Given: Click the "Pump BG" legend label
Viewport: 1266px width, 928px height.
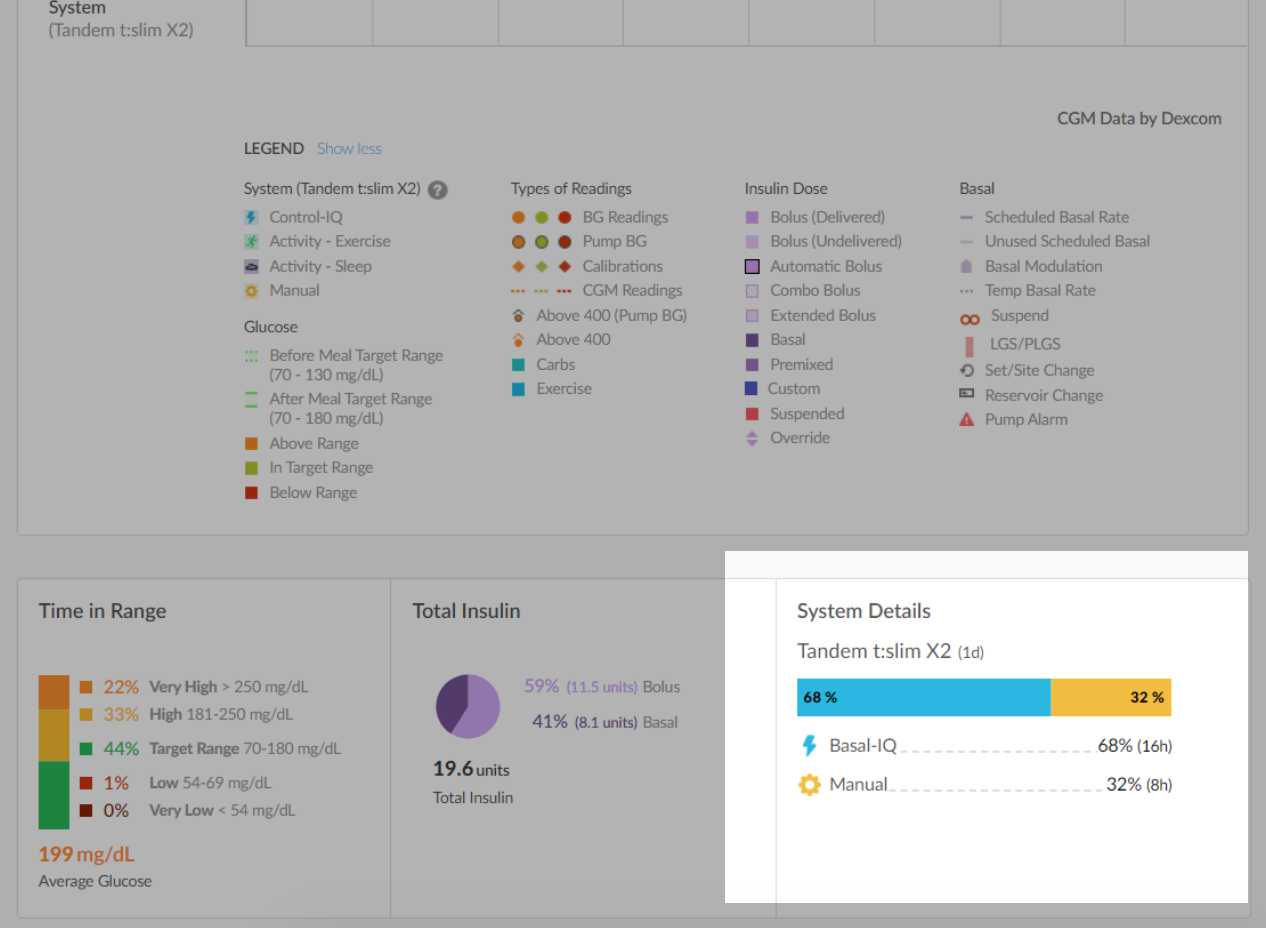Looking at the screenshot, I should pyautogui.click(x=615, y=241).
